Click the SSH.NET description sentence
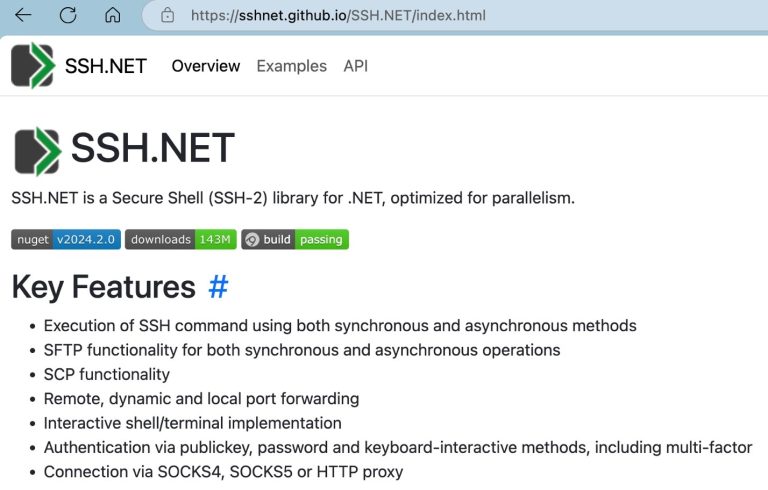This screenshot has width=768, height=490. [x=293, y=198]
